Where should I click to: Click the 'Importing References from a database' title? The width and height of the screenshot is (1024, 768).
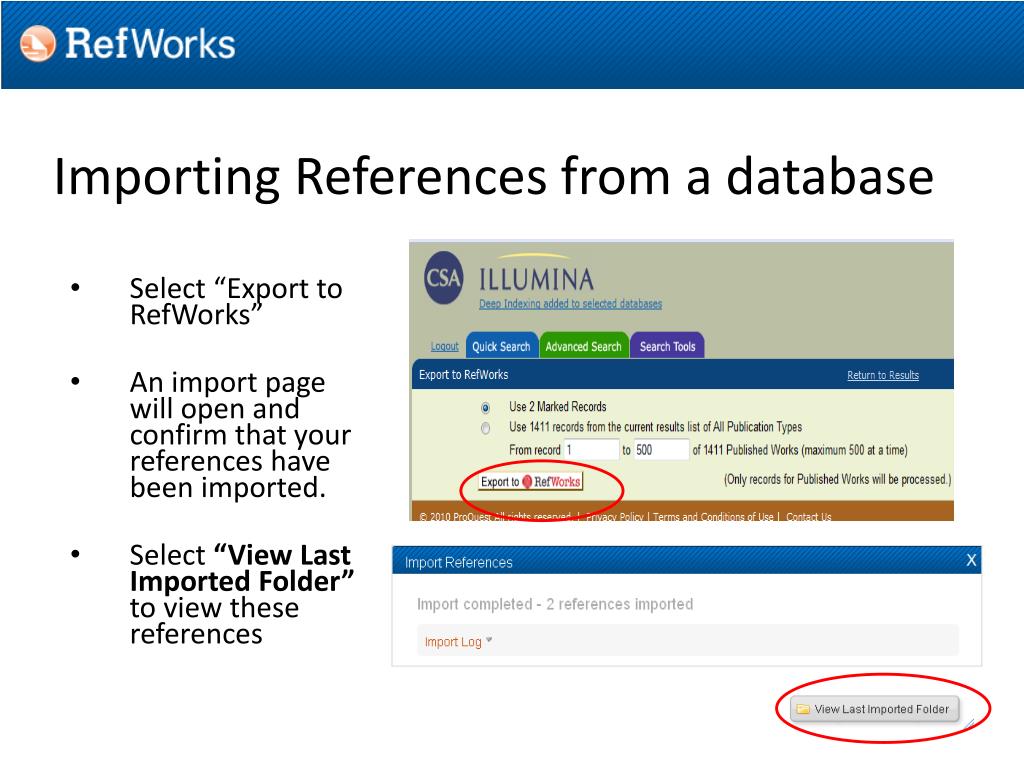494,176
